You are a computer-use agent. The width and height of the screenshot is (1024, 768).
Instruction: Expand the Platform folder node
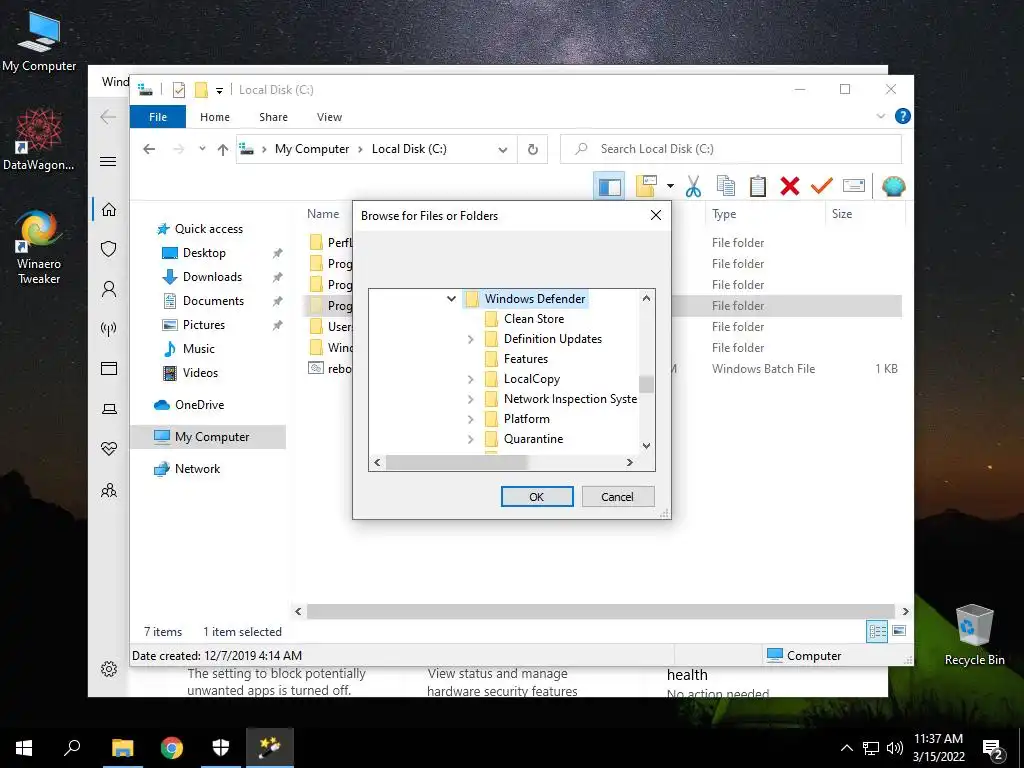click(x=471, y=419)
